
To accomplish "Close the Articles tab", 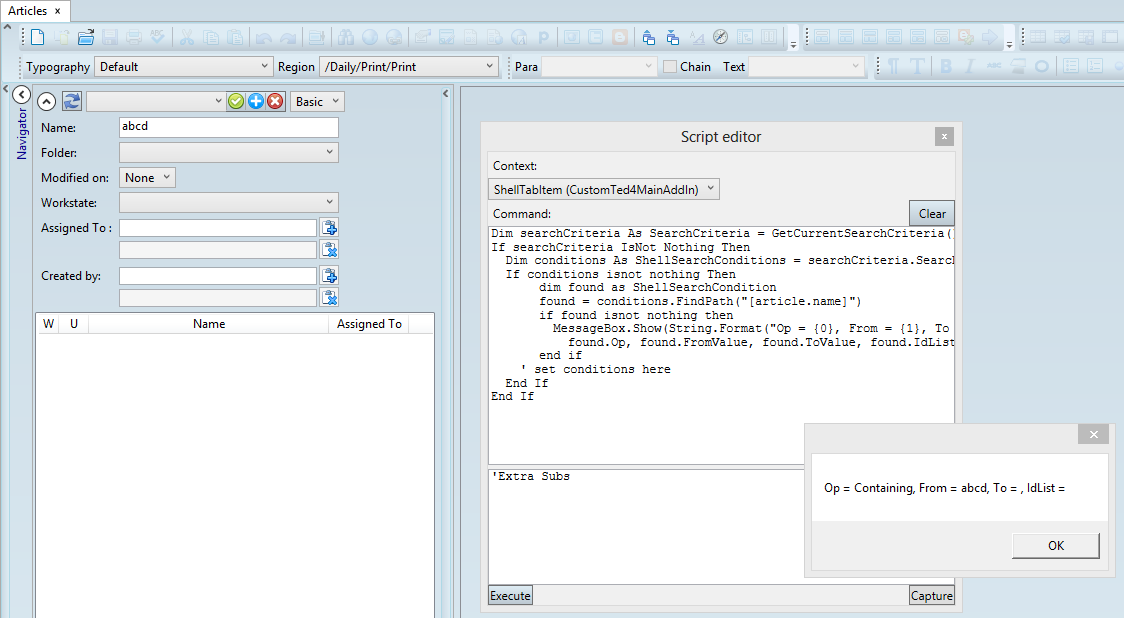I will [58, 11].
